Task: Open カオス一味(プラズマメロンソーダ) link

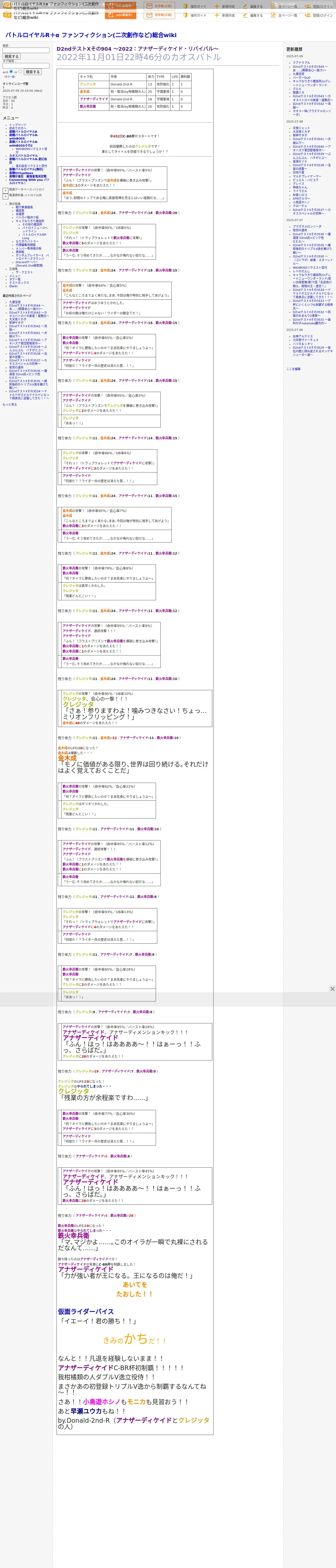Action: (x=312, y=113)
